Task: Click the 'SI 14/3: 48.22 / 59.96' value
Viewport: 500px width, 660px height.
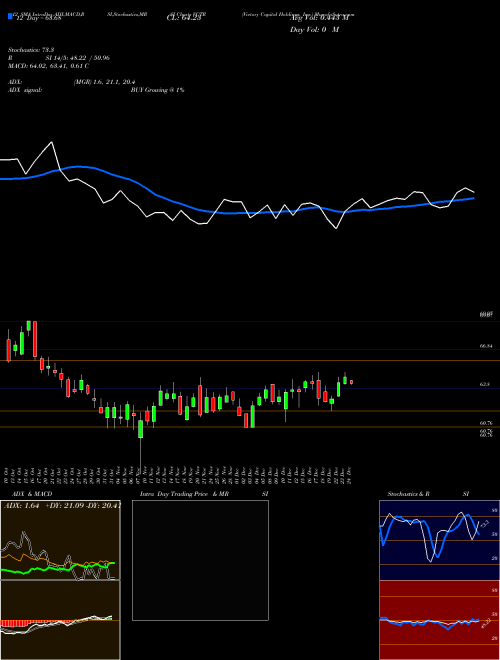Action: (x=78, y=58)
